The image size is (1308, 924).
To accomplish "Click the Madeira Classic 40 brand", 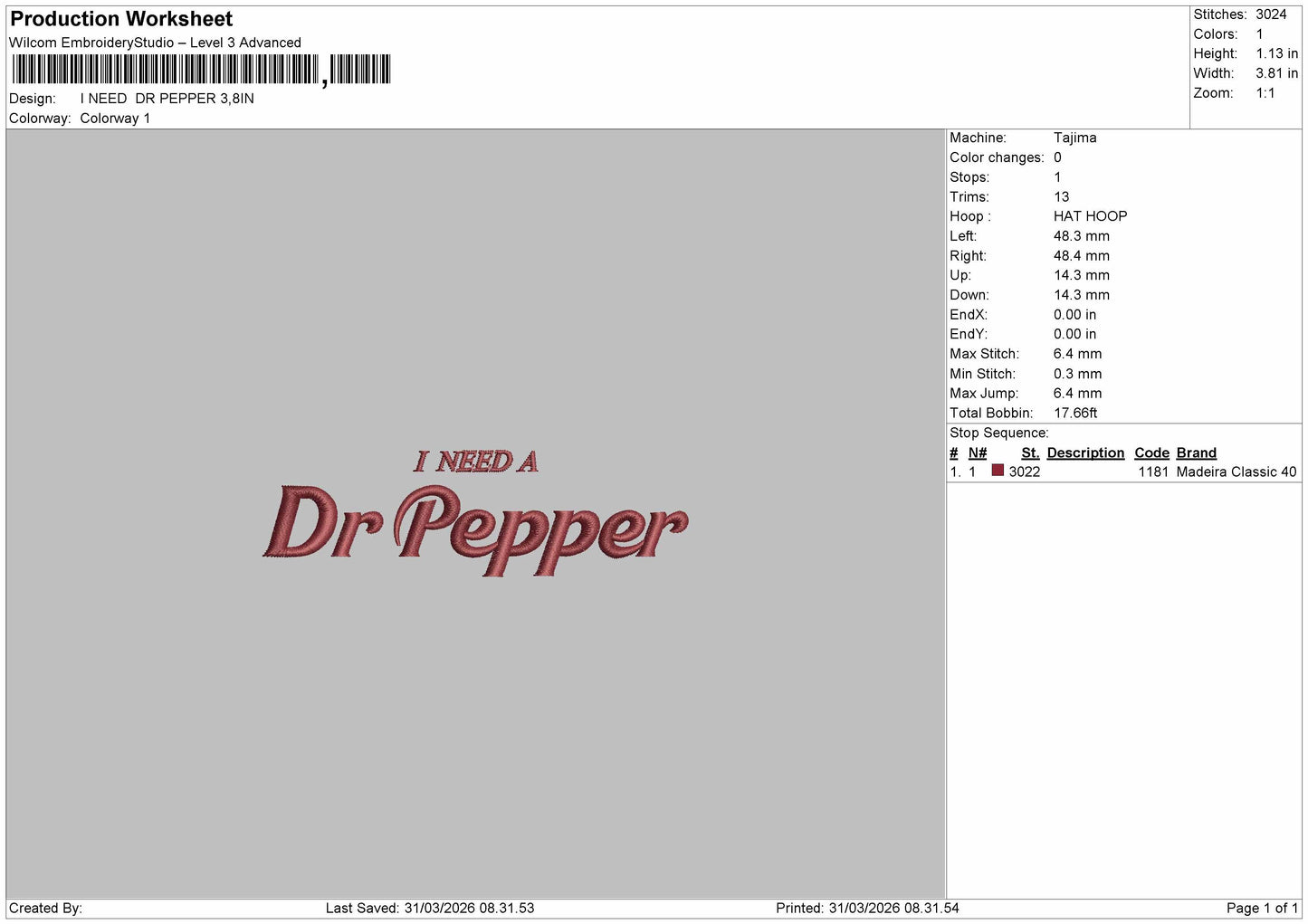I will coord(1236,472).
